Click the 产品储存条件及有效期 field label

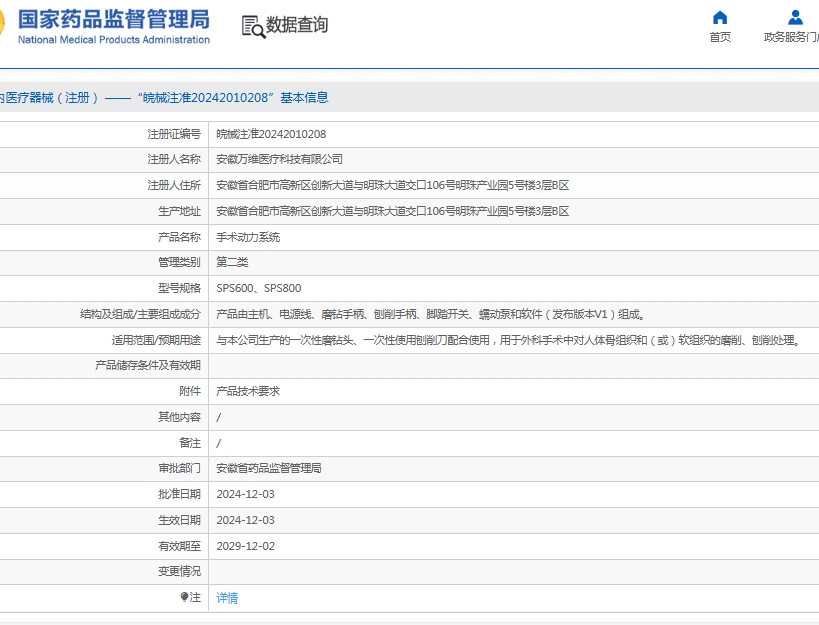point(148,365)
